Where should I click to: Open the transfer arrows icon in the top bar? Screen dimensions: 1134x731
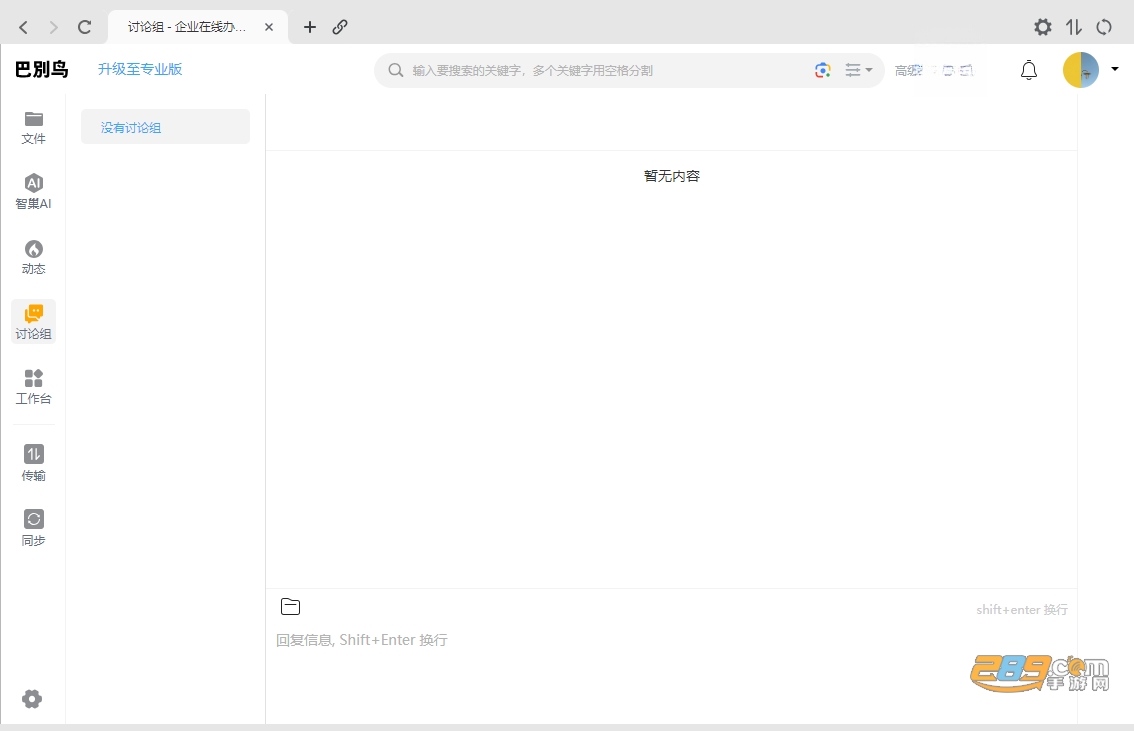pos(1073,27)
